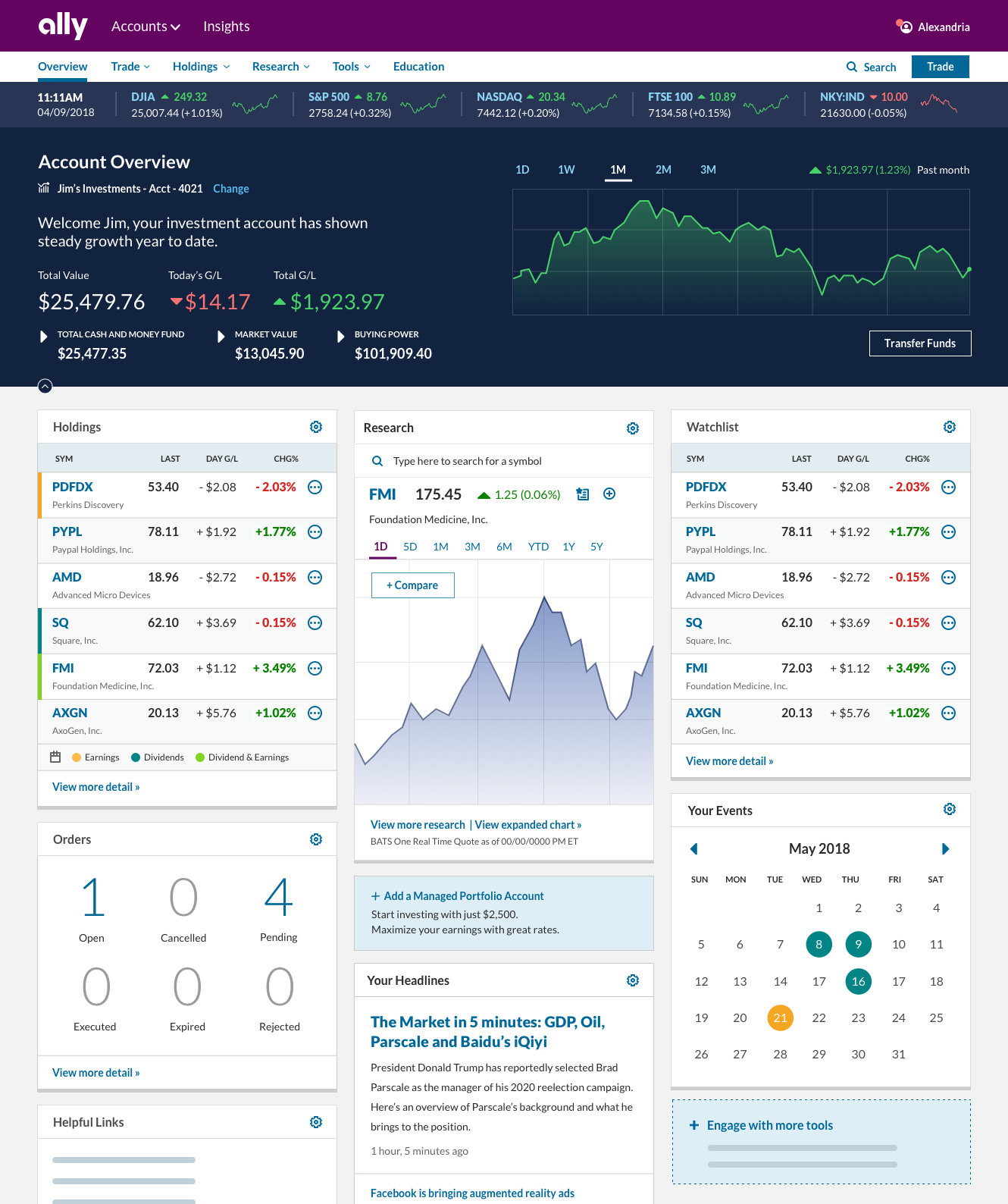The width and height of the screenshot is (1008, 1204).
Task: Select May 21 highlighted in orange
Action: click(x=780, y=1017)
